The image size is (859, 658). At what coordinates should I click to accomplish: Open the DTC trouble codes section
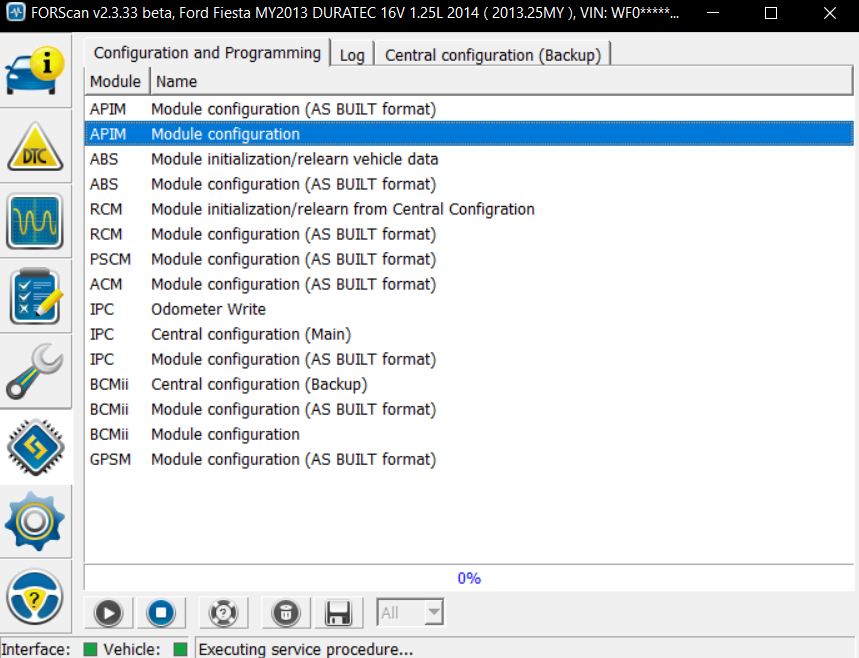click(36, 147)
